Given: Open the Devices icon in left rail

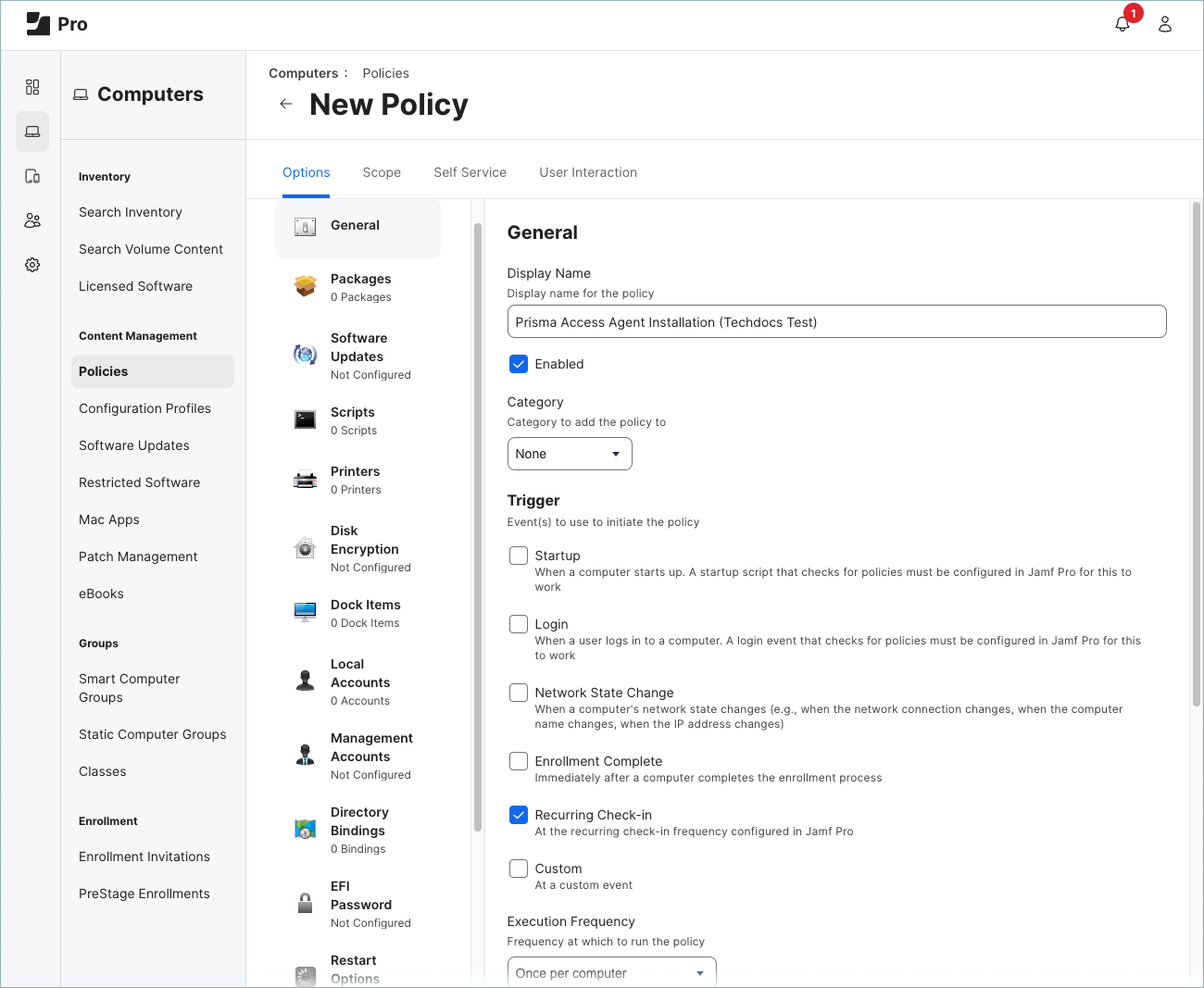Looking at the screenshot, I should [32, 176].
